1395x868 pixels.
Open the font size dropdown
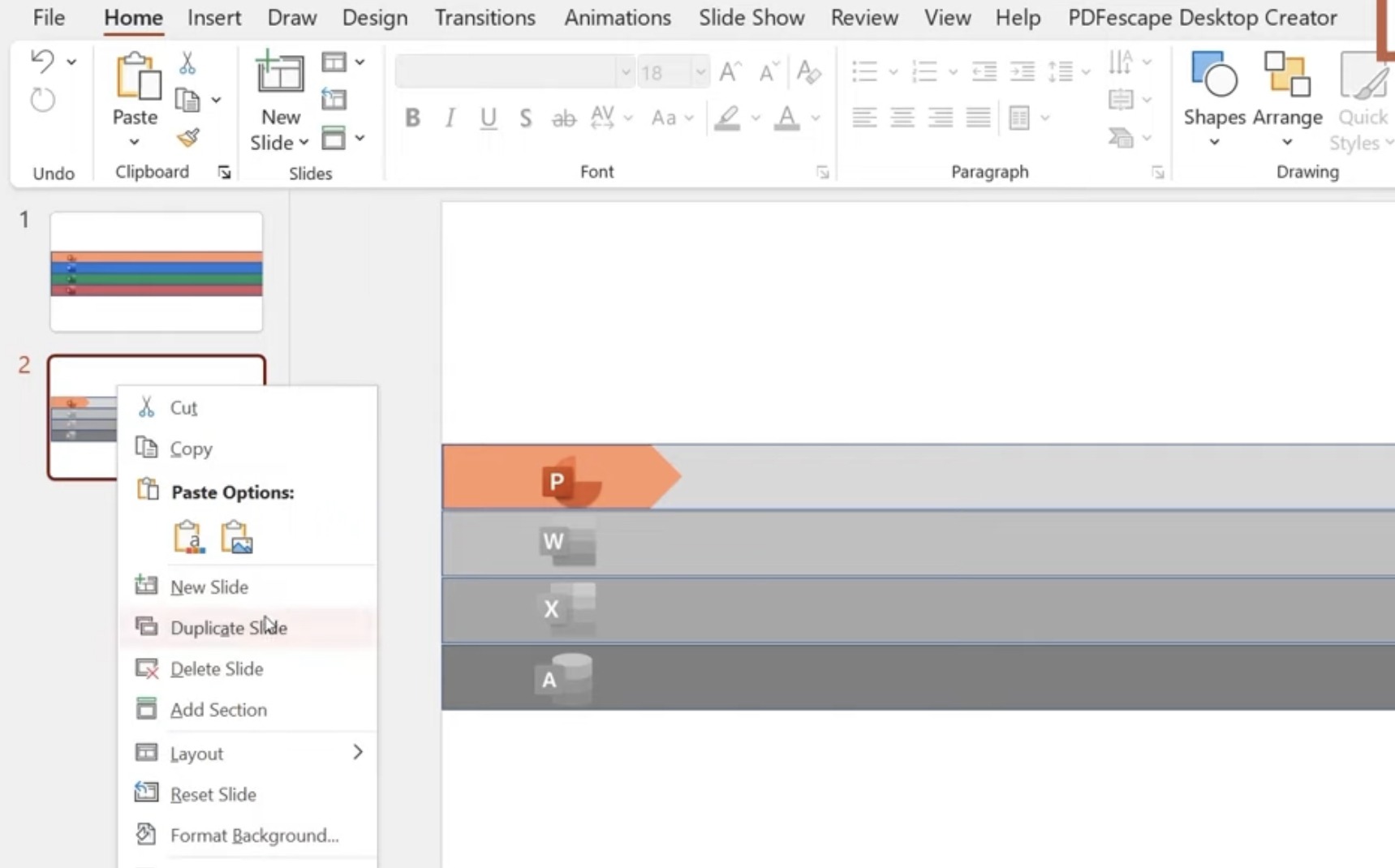tap(700, 73)
